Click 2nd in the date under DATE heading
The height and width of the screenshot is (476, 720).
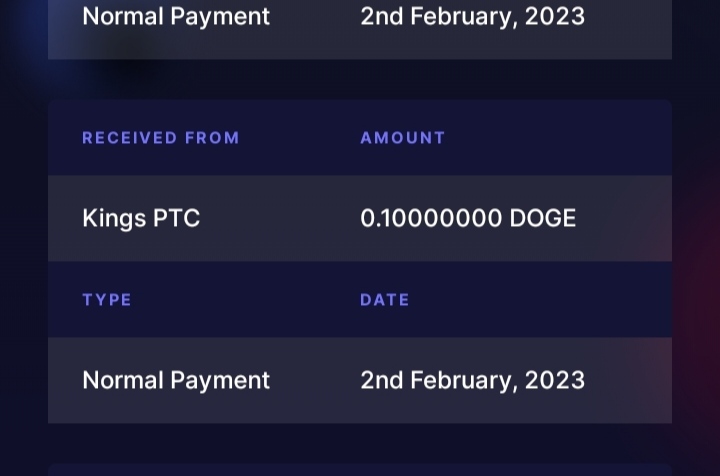coord(382,380)
